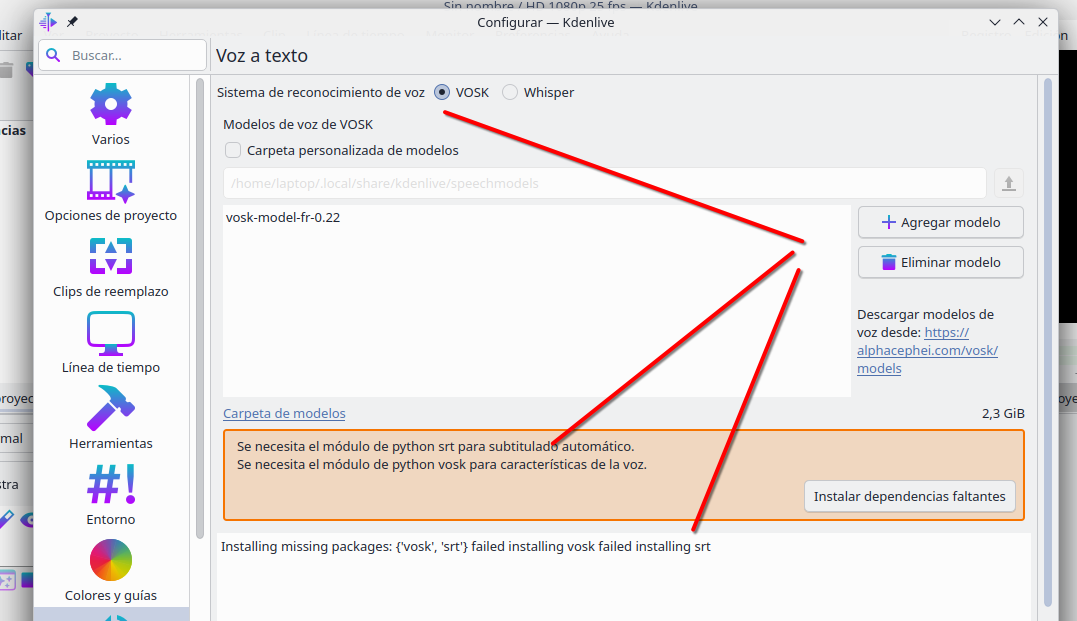Open Colores y guías settings
The width and height of the screenshot is (1077, 621).
tap(111, 571)
